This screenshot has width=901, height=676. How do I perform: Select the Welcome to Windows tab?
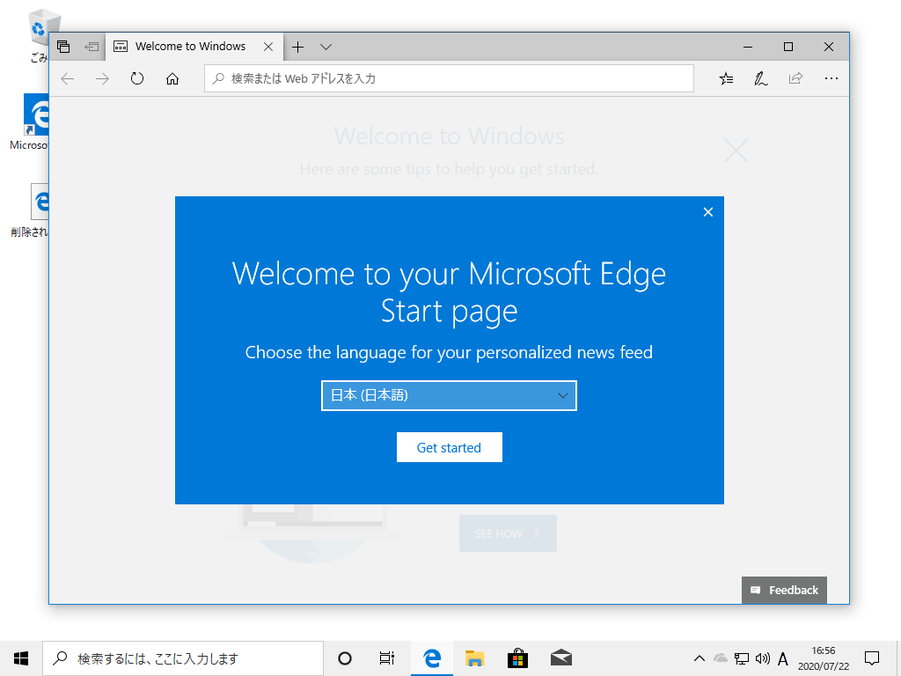coord(190,47)
